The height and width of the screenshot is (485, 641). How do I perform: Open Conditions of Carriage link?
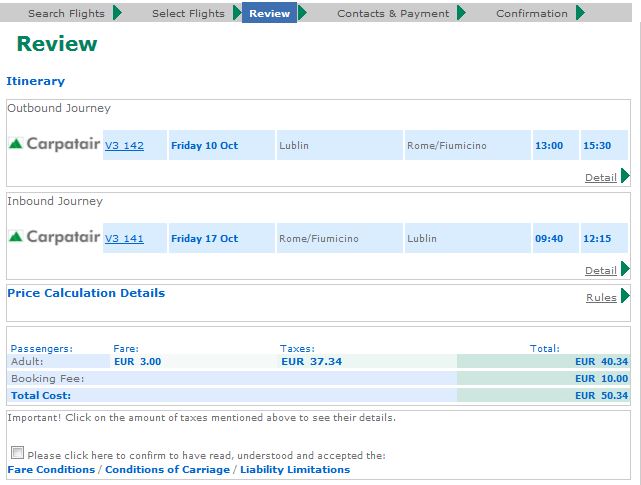[168, 469]
